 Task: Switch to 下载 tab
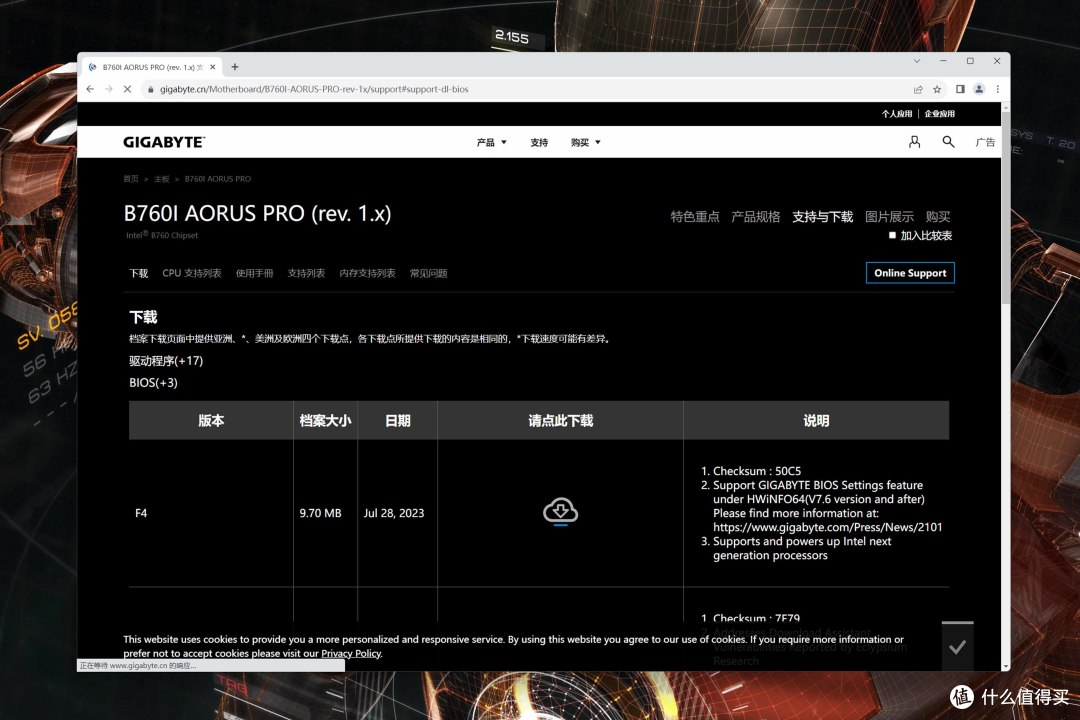[x=138, y=273]
